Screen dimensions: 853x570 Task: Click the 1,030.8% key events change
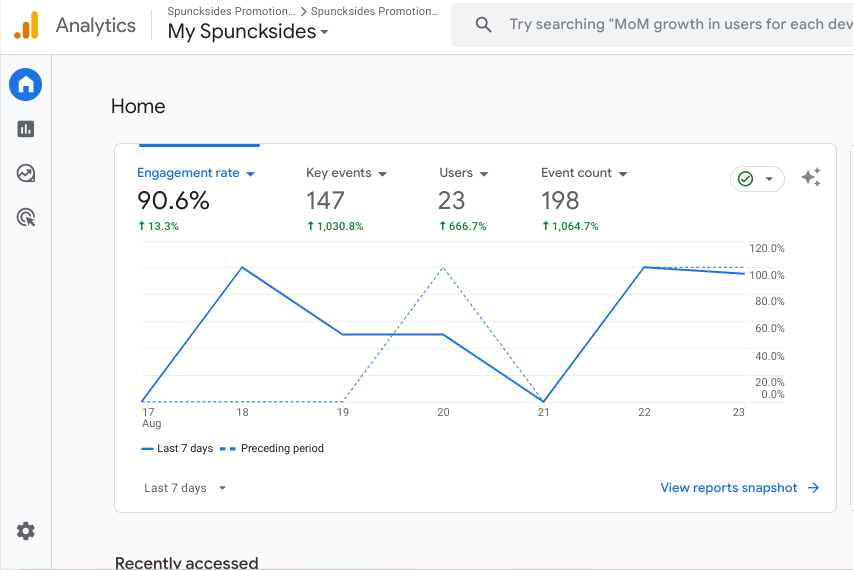(x=335, y=226)
